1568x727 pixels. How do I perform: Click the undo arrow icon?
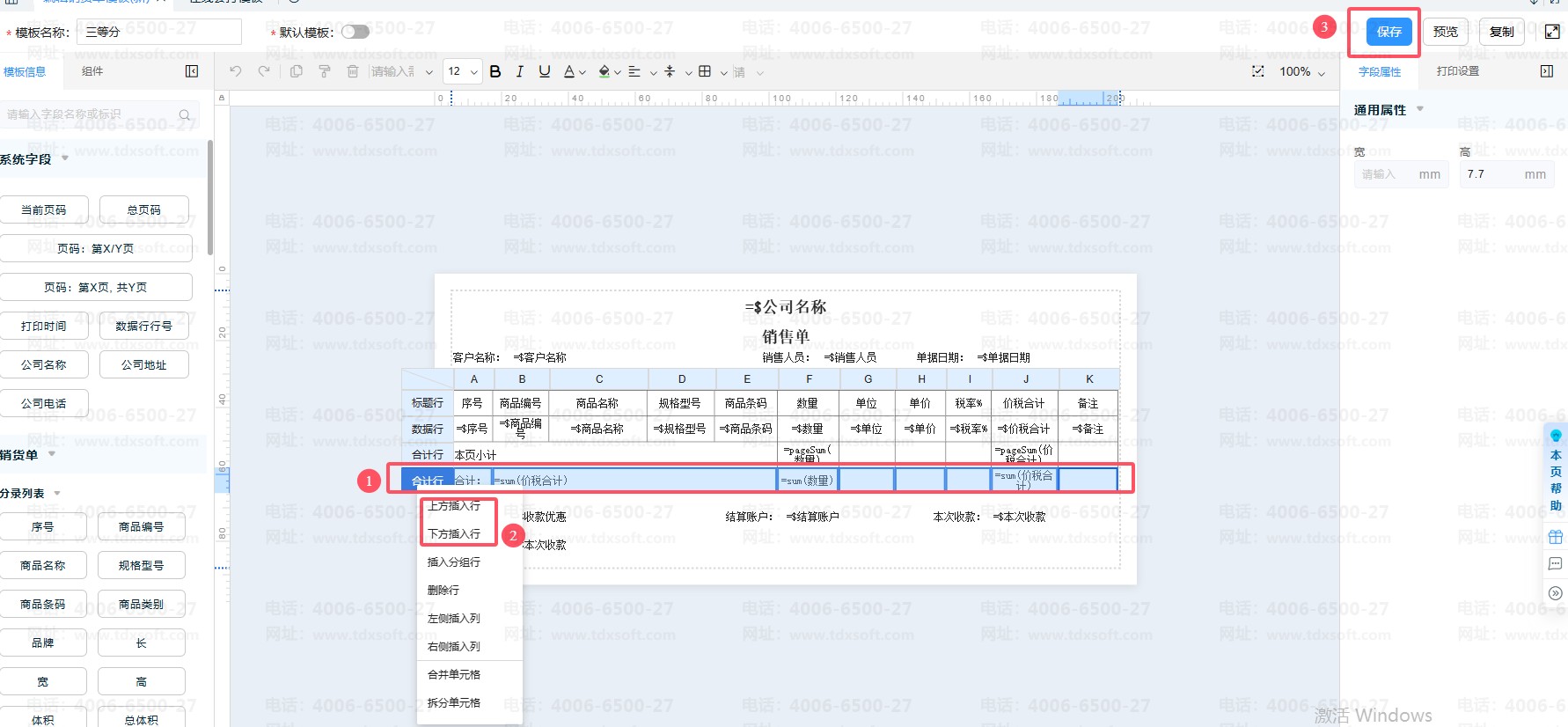(235, 71)
